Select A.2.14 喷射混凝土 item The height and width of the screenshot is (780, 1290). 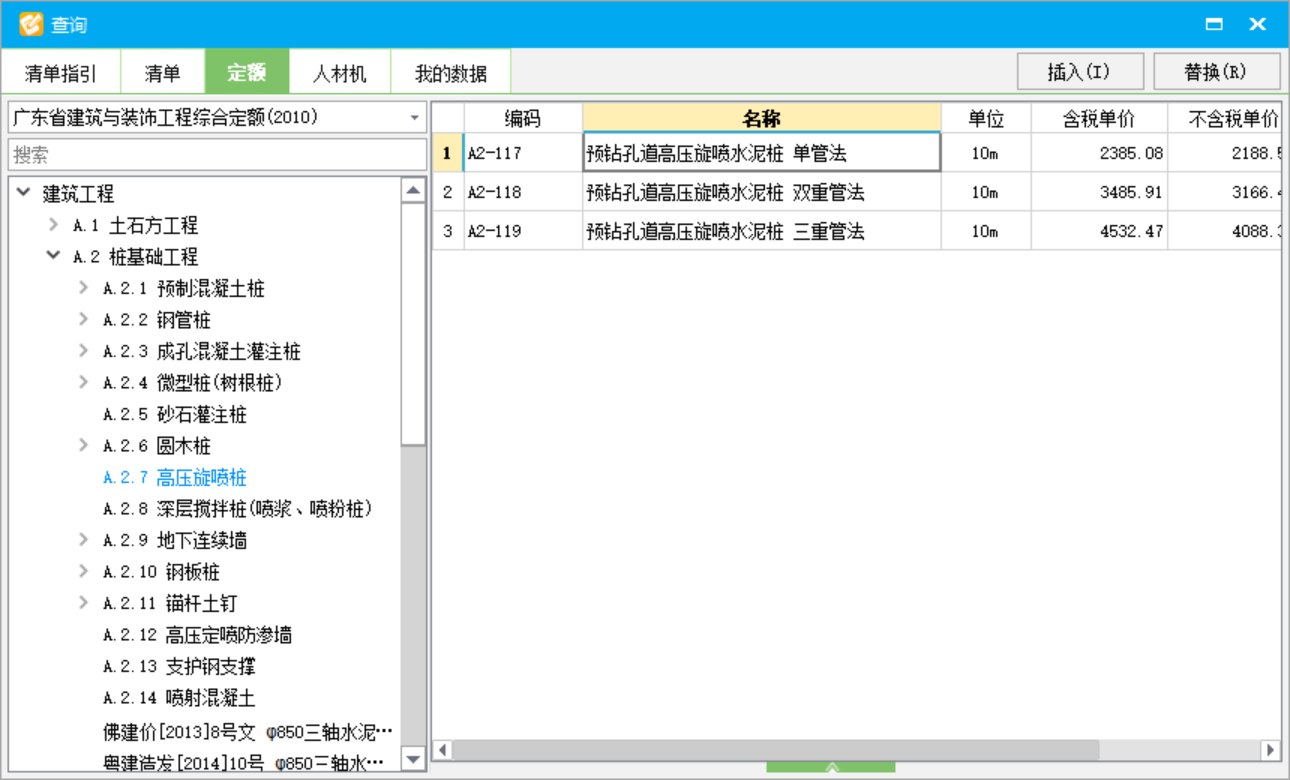click(x=179, y=698)
